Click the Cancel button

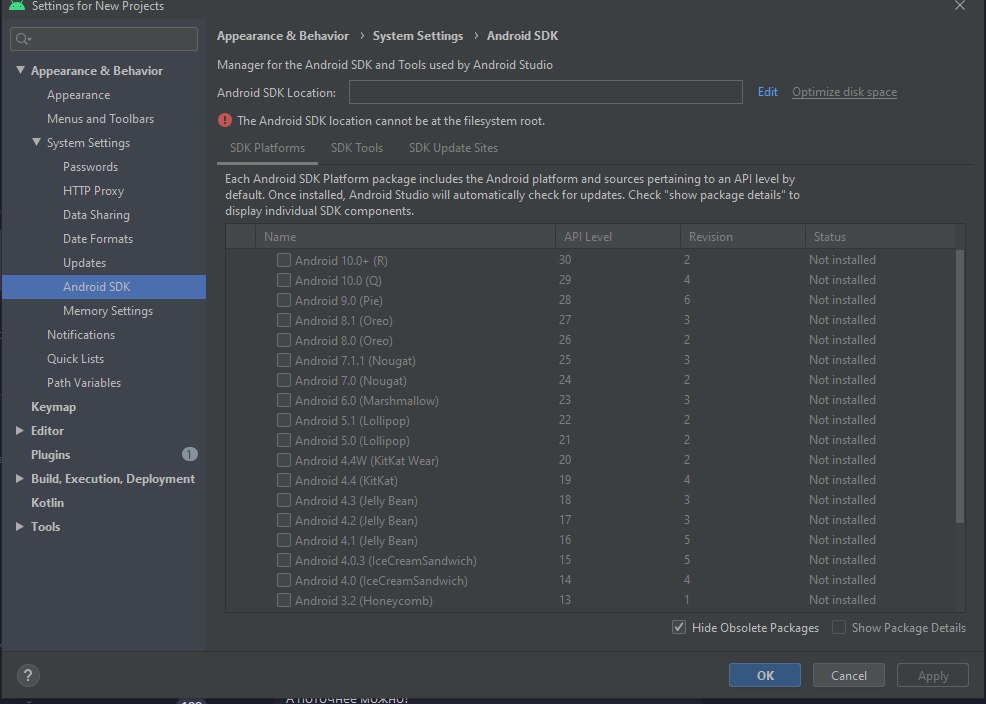(x=849, y=675)
